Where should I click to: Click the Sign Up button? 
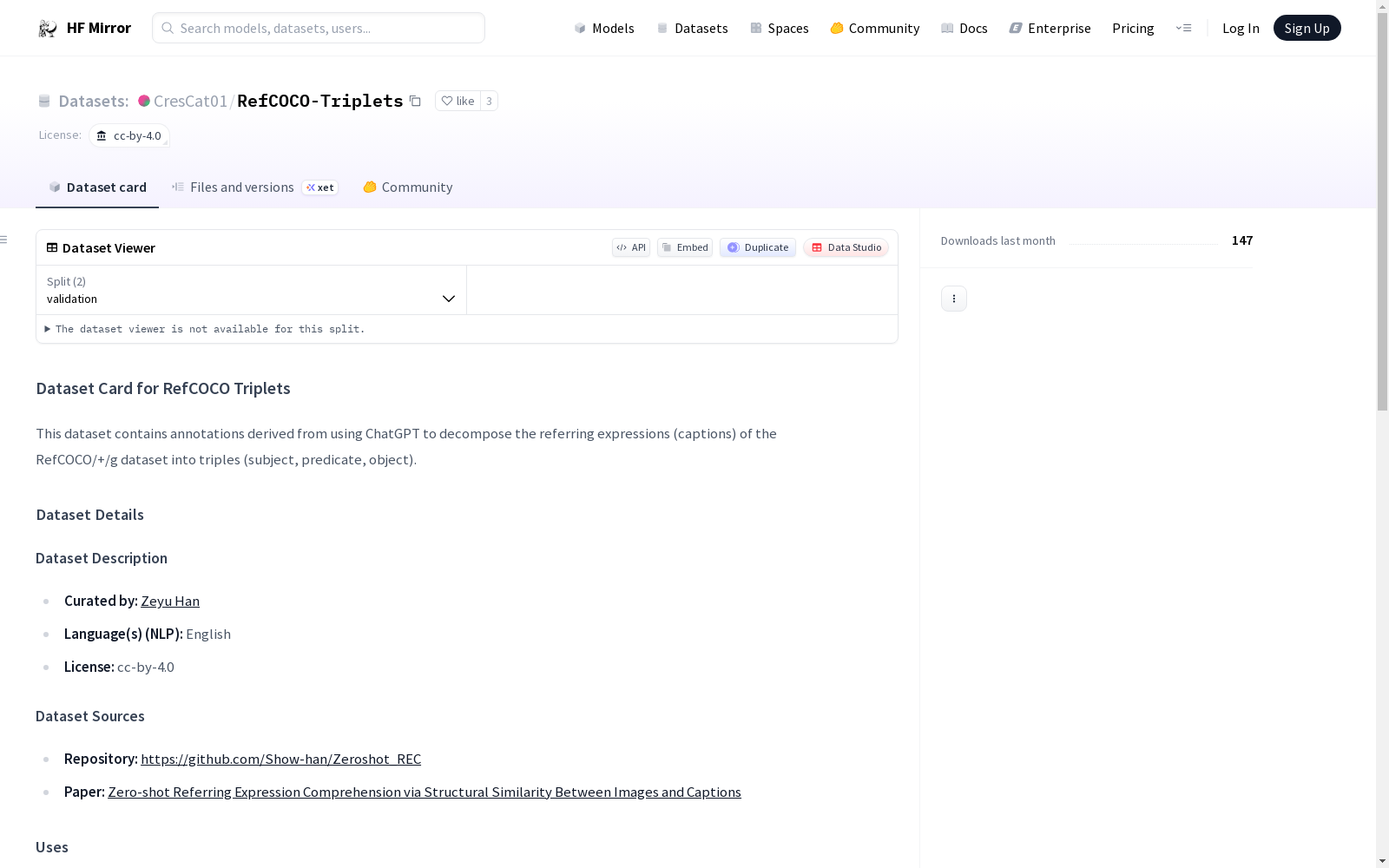tap(1307, 28)
